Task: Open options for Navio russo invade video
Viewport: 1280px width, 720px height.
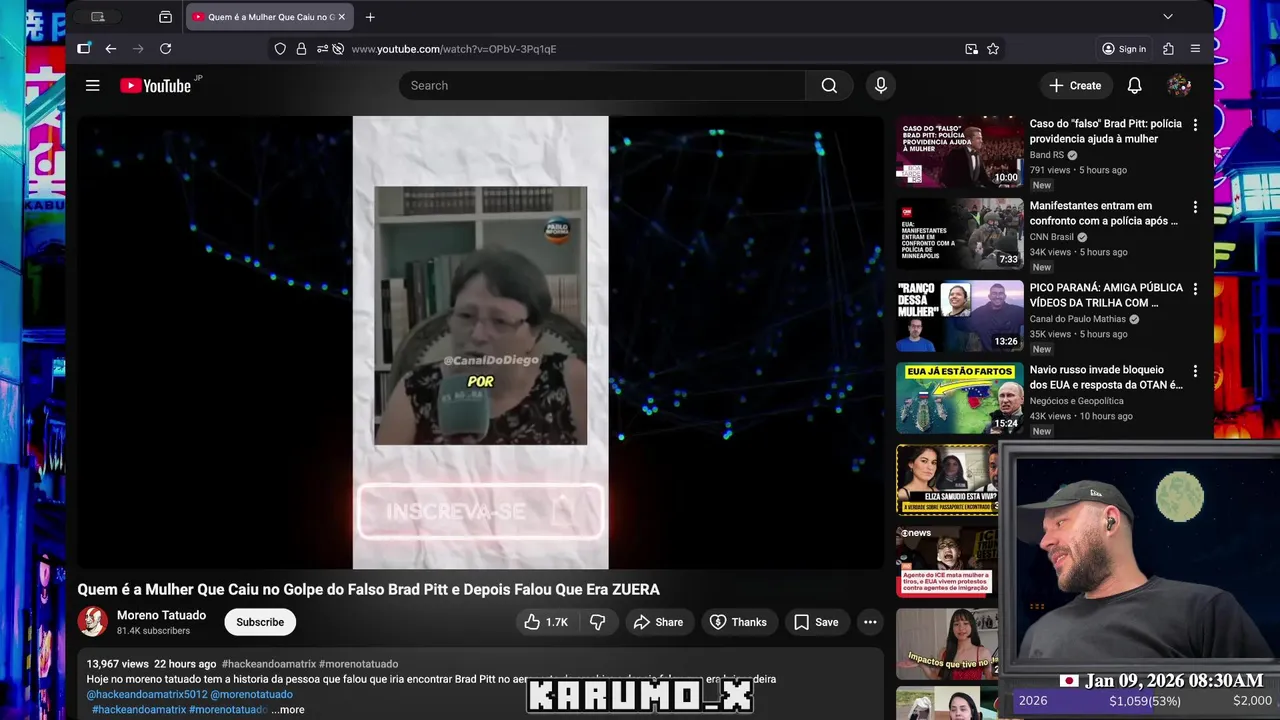Action: click(1194, 371)
